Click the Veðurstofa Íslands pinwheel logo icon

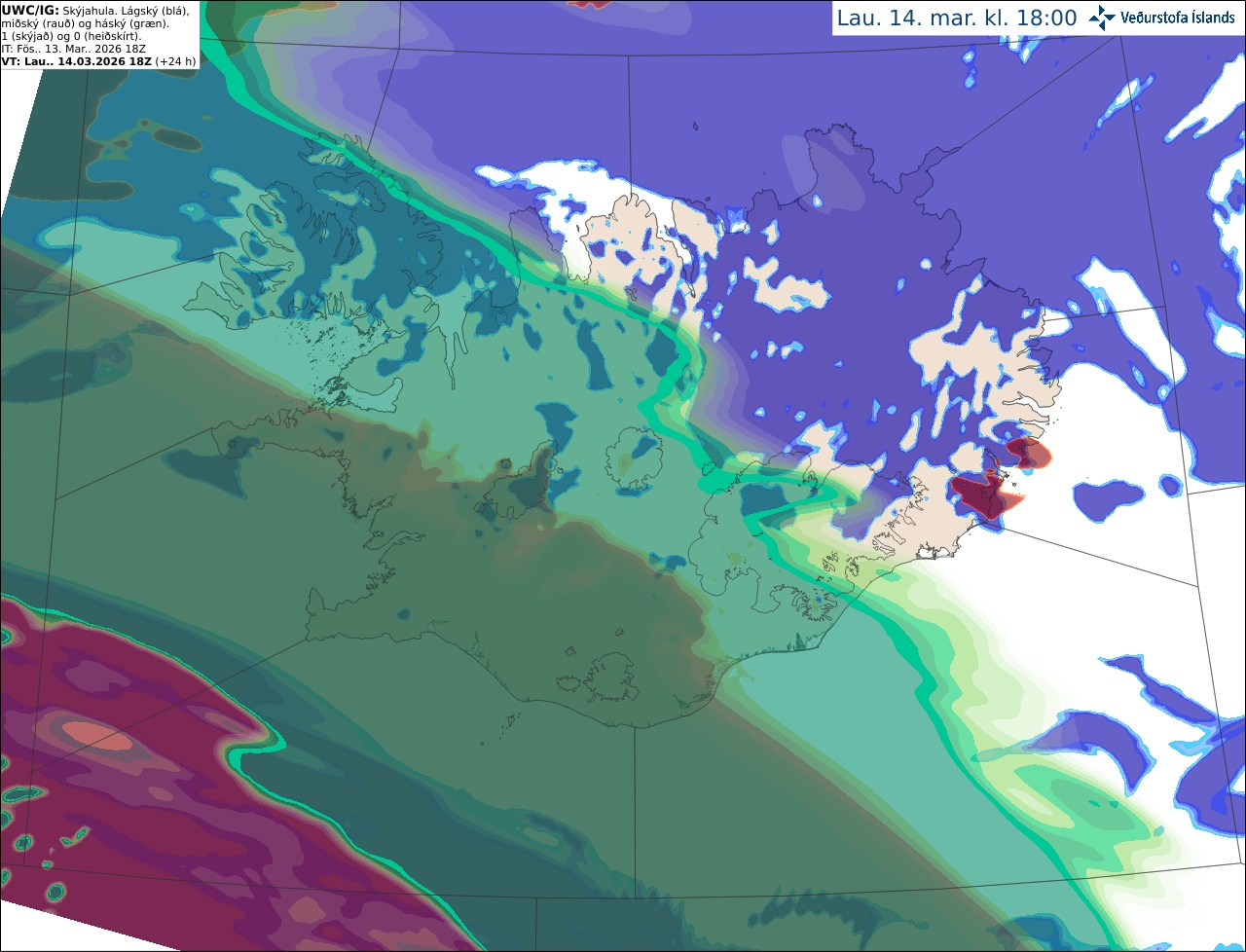click(1100, 18)
